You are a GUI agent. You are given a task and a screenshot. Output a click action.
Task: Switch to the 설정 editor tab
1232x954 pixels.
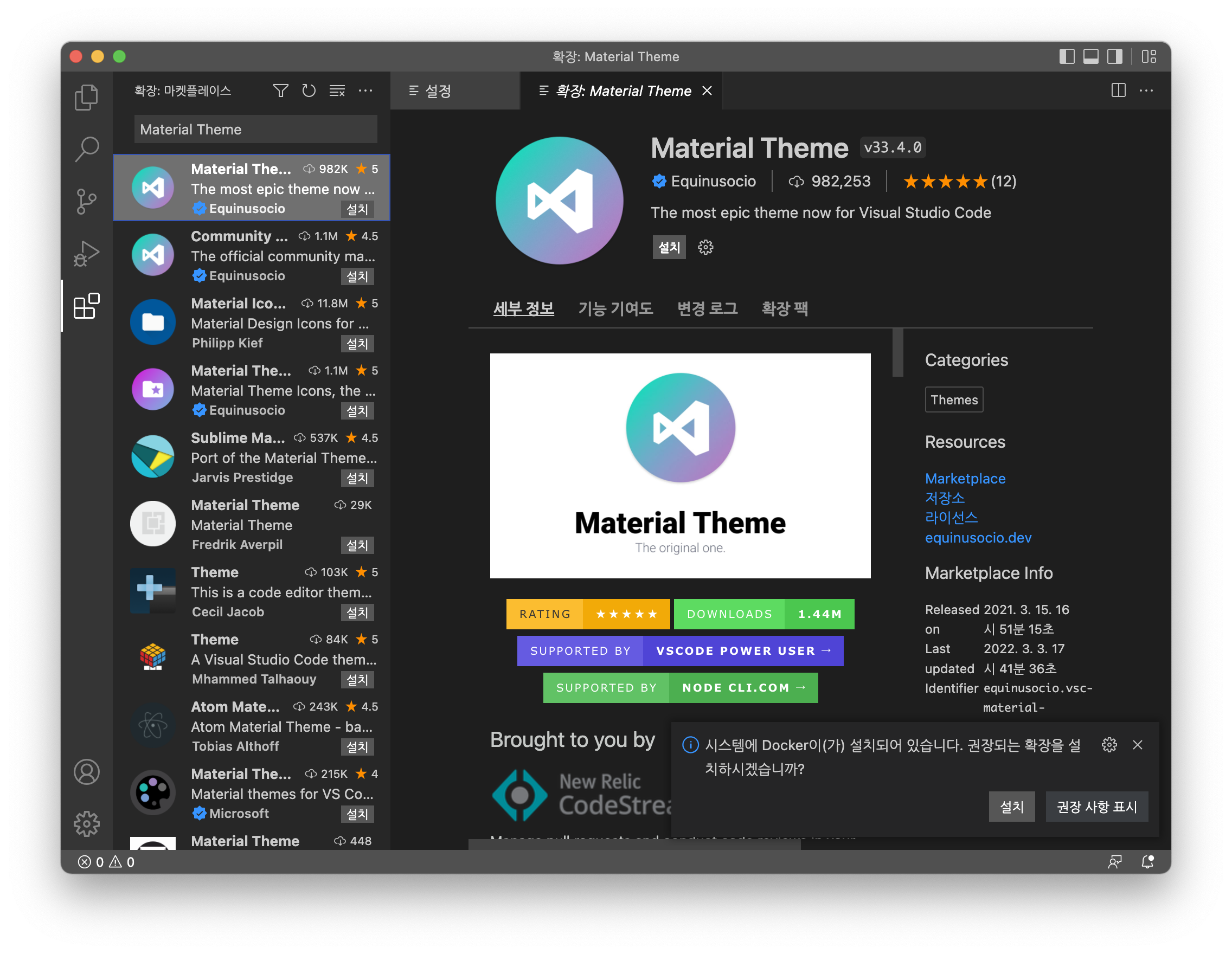click(x=438, y=91)
